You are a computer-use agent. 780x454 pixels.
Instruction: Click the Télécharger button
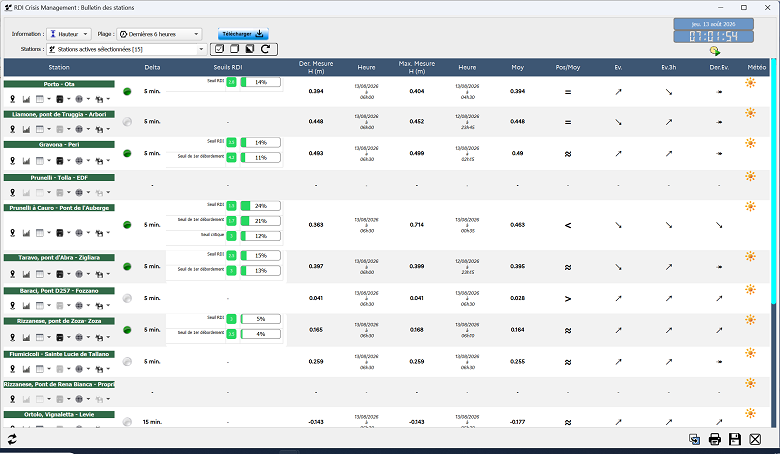pos(243,34)
